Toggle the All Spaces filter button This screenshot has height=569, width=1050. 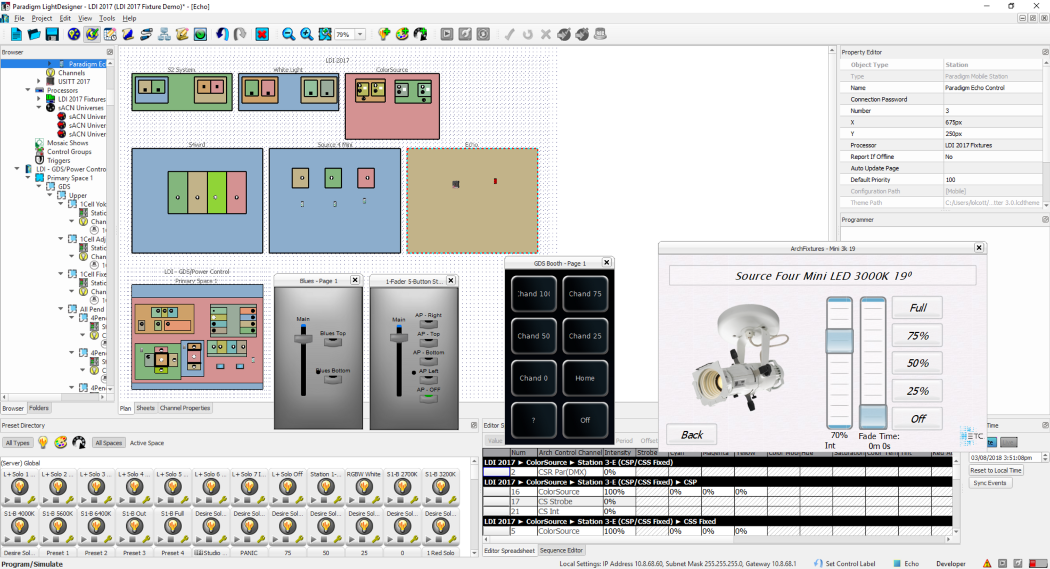point(108,442)
